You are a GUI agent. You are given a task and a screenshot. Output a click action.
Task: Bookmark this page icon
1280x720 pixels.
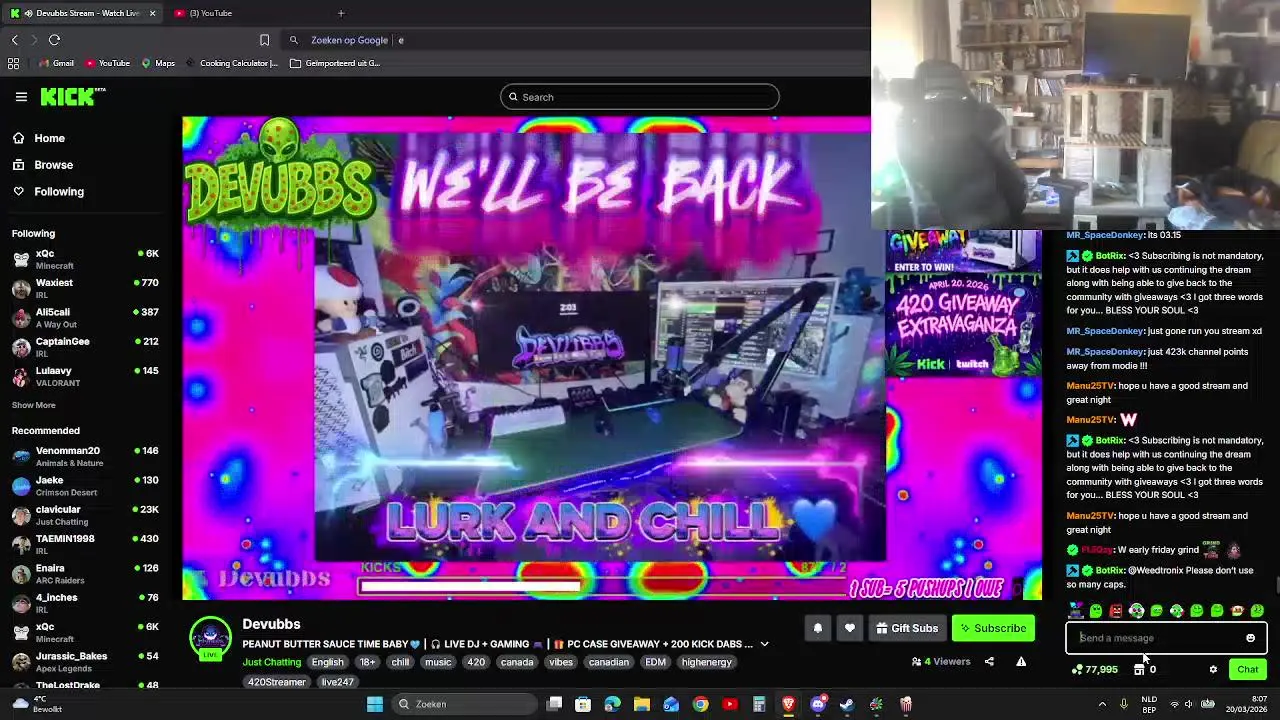264,40
